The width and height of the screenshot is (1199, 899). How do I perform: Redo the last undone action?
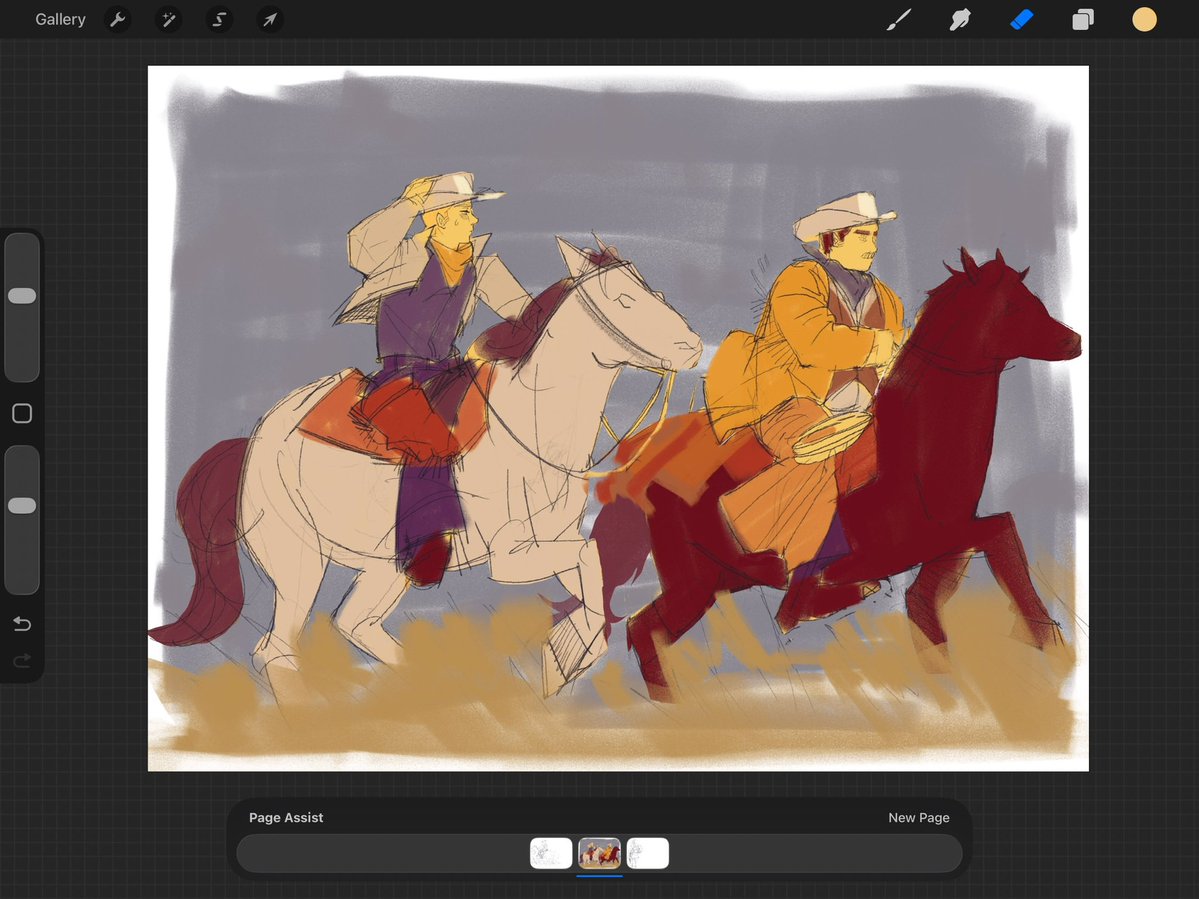pos(22,660)
